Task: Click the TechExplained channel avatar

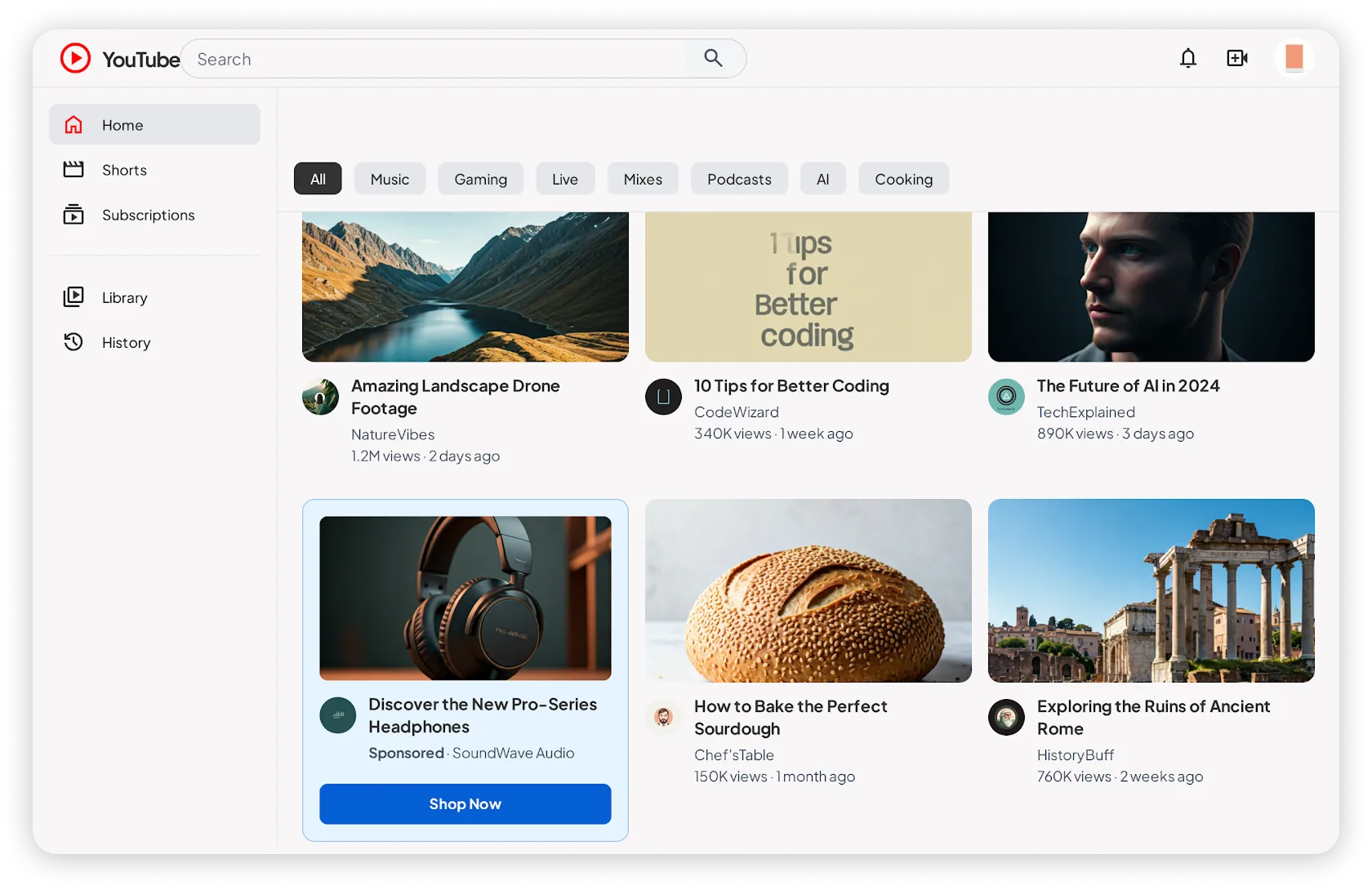Action: coord(1006,397)
